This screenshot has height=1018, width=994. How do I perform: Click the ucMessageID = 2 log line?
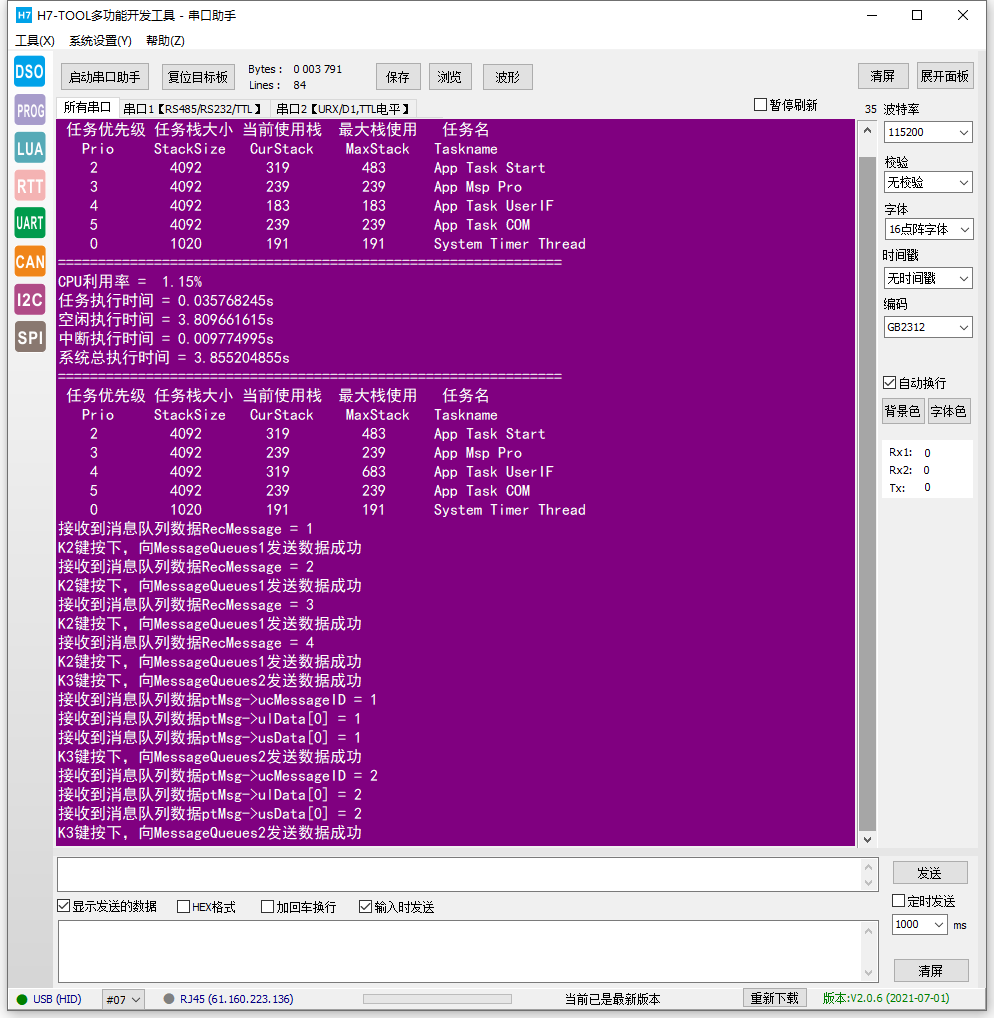pyautogui.click(x=217, y=775)
